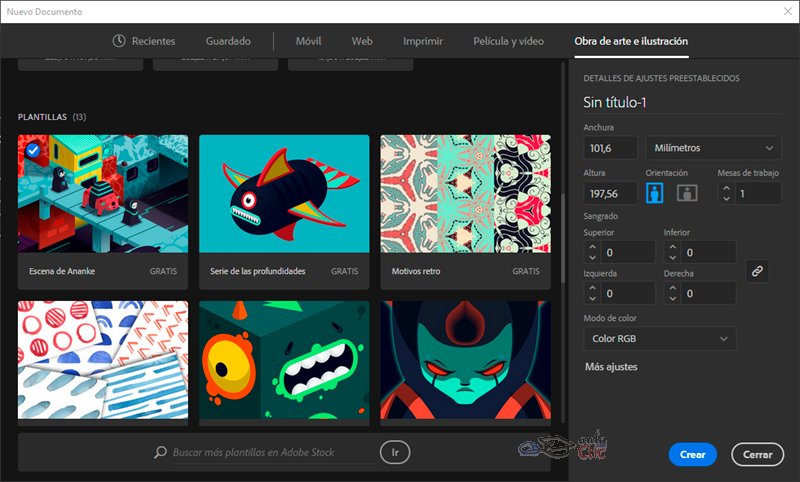Click the Crear button
This screenshot has width=800, height=482.
pos(692,454)
